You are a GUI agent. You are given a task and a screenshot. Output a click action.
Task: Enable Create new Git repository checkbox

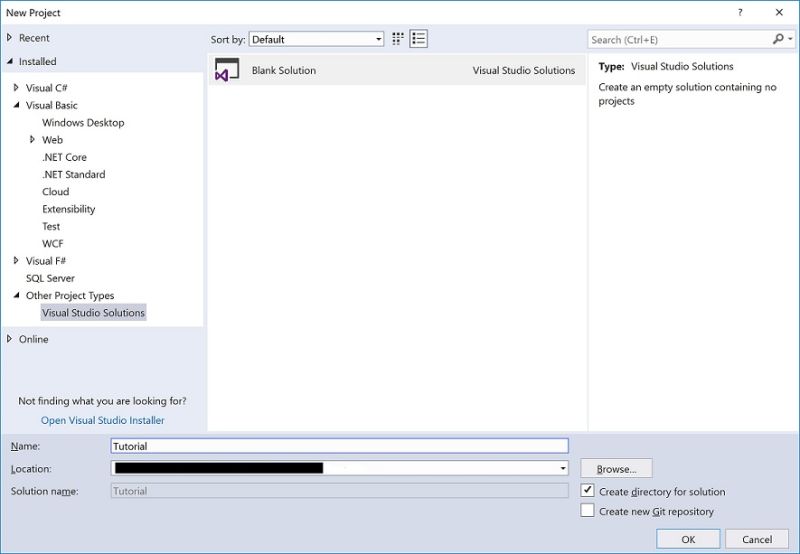tap(587, 510)
